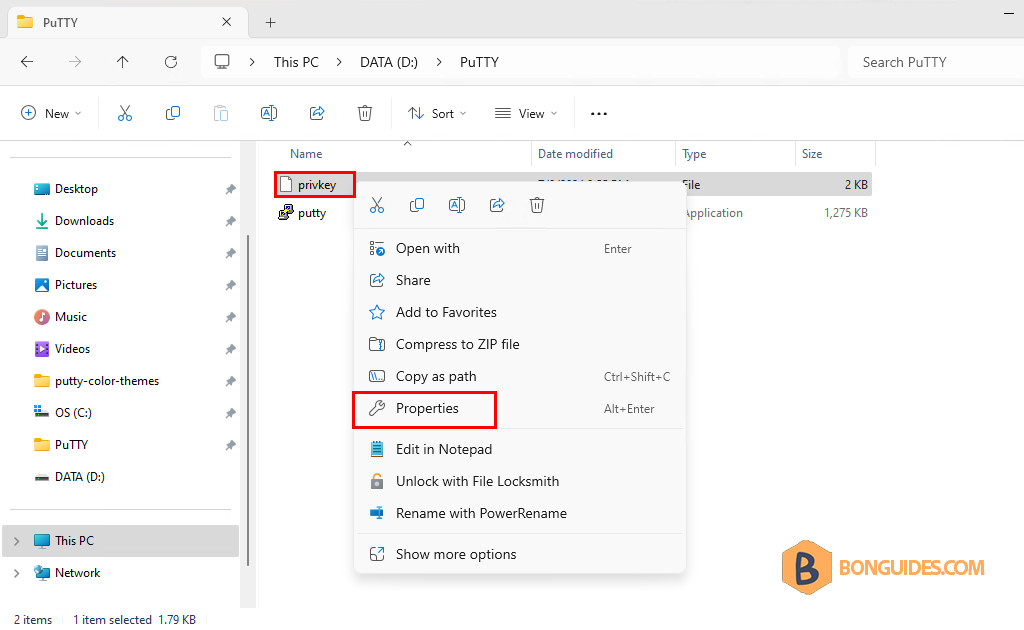Screen dimensions: 1024x630
Task: Add a new tab with the plus button
Action: 270,23
